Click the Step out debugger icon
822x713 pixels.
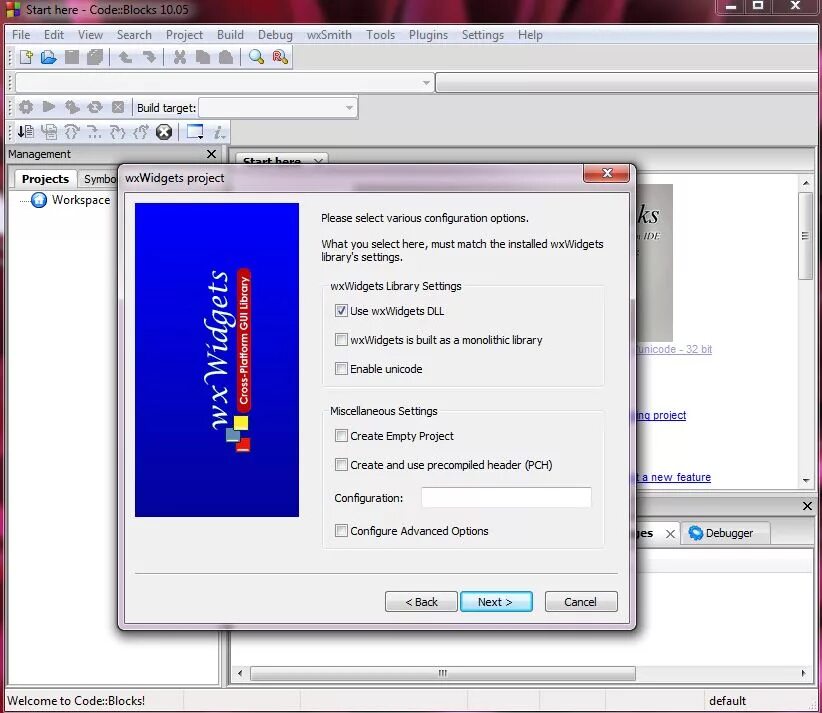point(140,132)
